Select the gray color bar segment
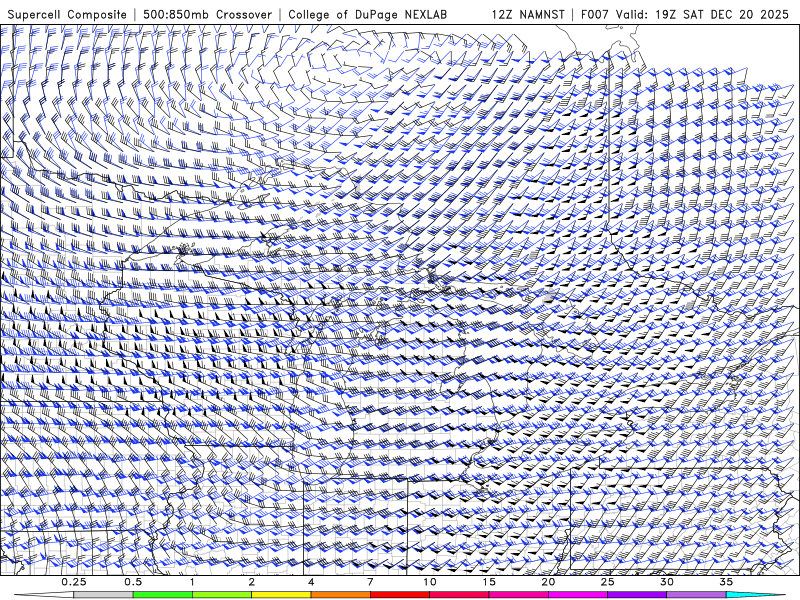800x600 pixels. click(x=103, y=595)
